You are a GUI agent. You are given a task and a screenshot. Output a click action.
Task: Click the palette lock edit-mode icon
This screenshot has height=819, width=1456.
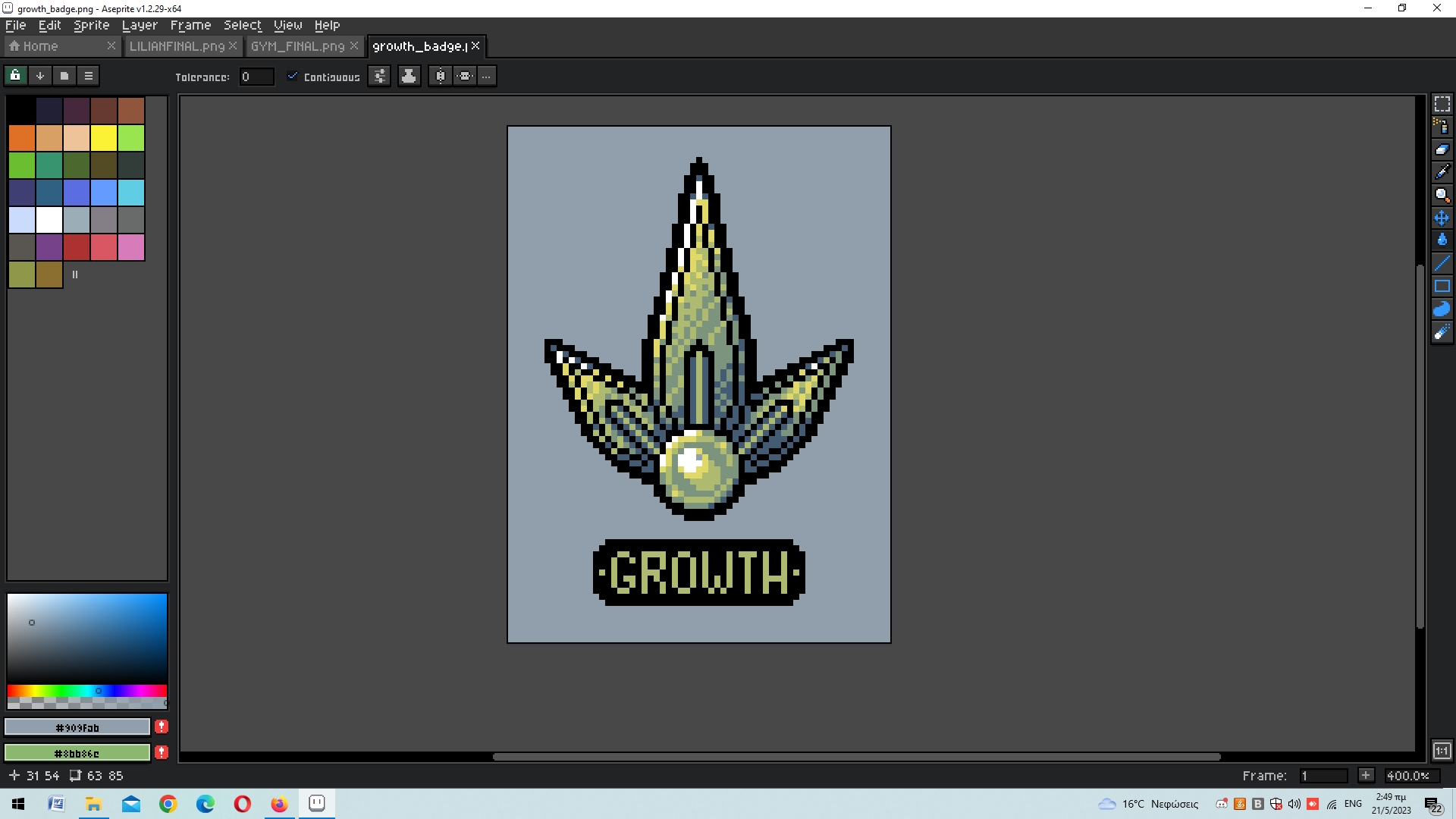[16, 76]
